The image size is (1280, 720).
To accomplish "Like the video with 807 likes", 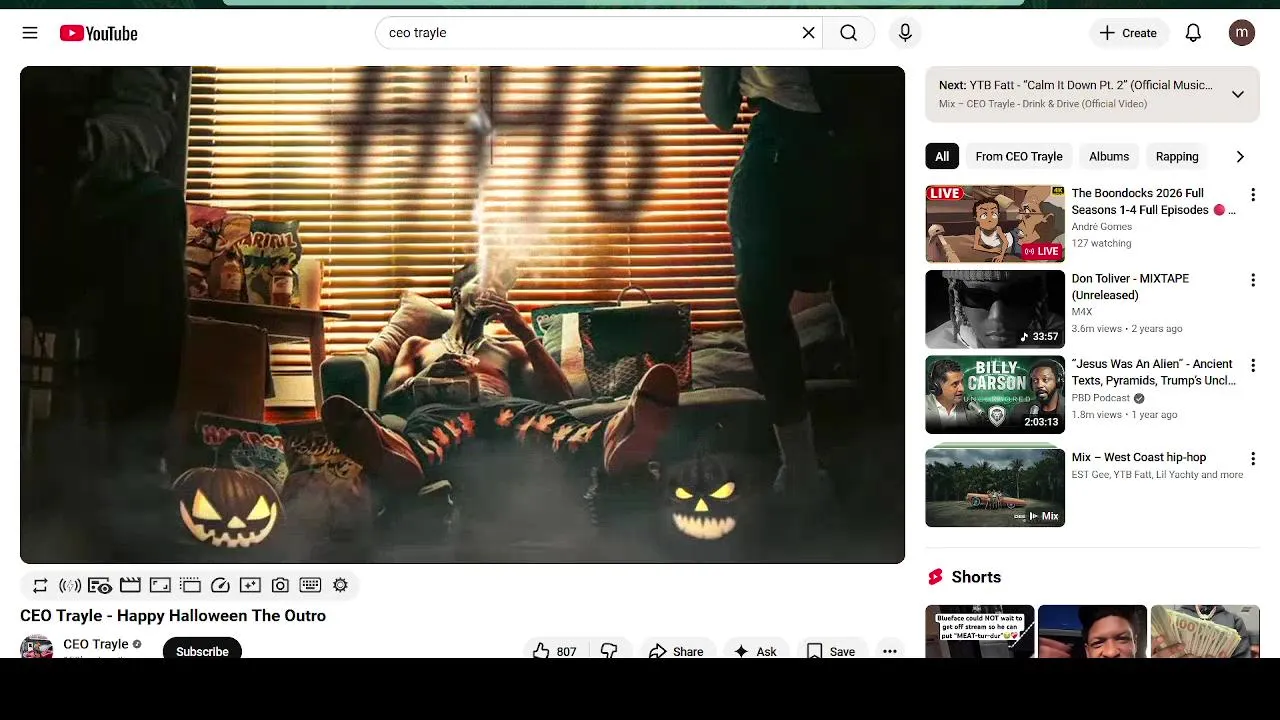I will 555,650.
